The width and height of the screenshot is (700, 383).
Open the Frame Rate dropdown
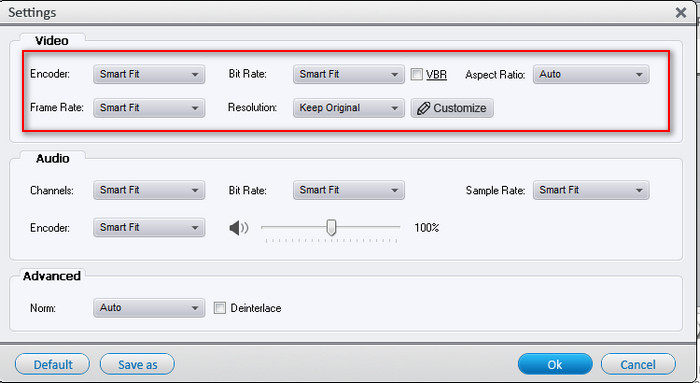(149, 108)
